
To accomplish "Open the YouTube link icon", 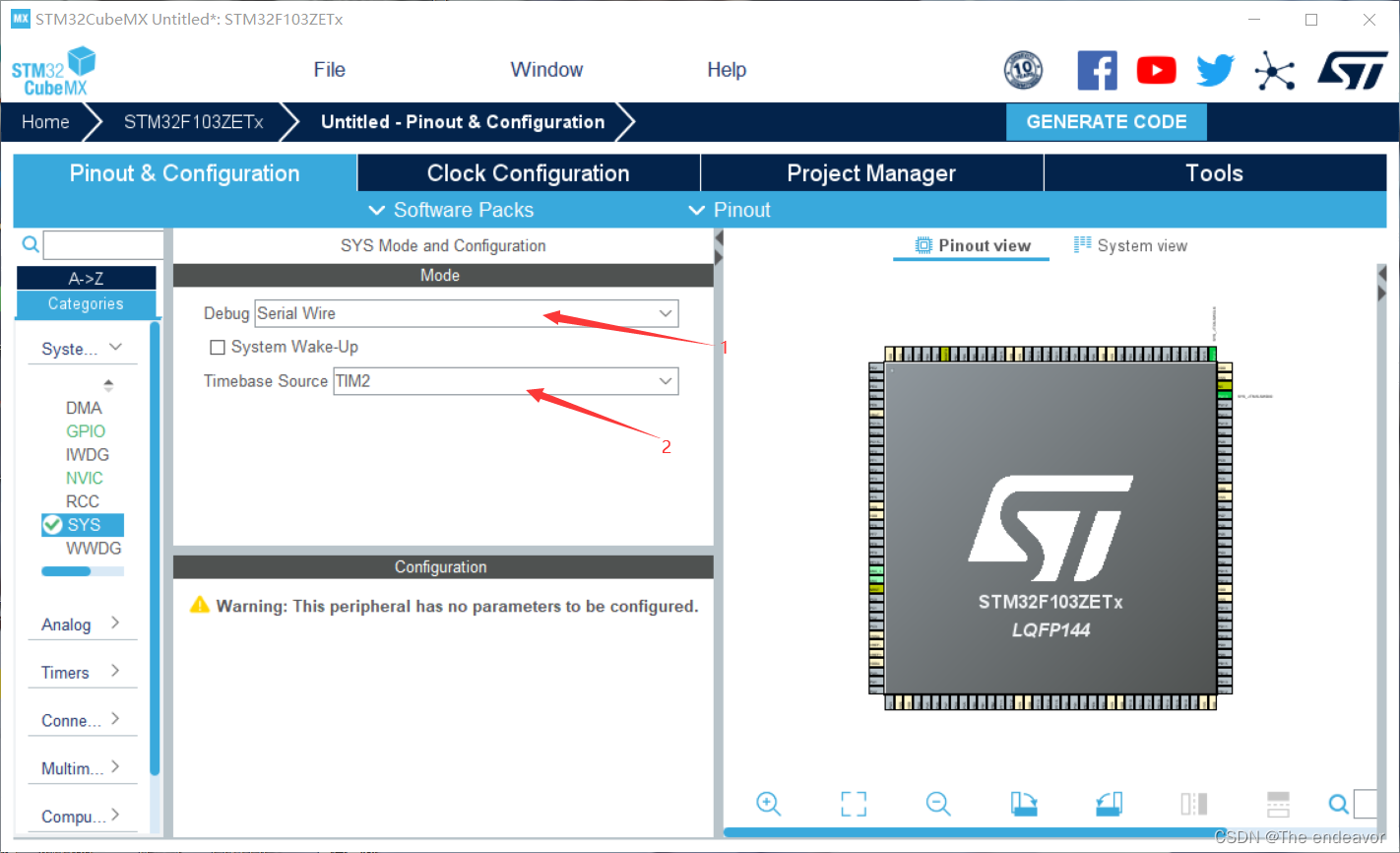I will click(x=1156, y=71).
